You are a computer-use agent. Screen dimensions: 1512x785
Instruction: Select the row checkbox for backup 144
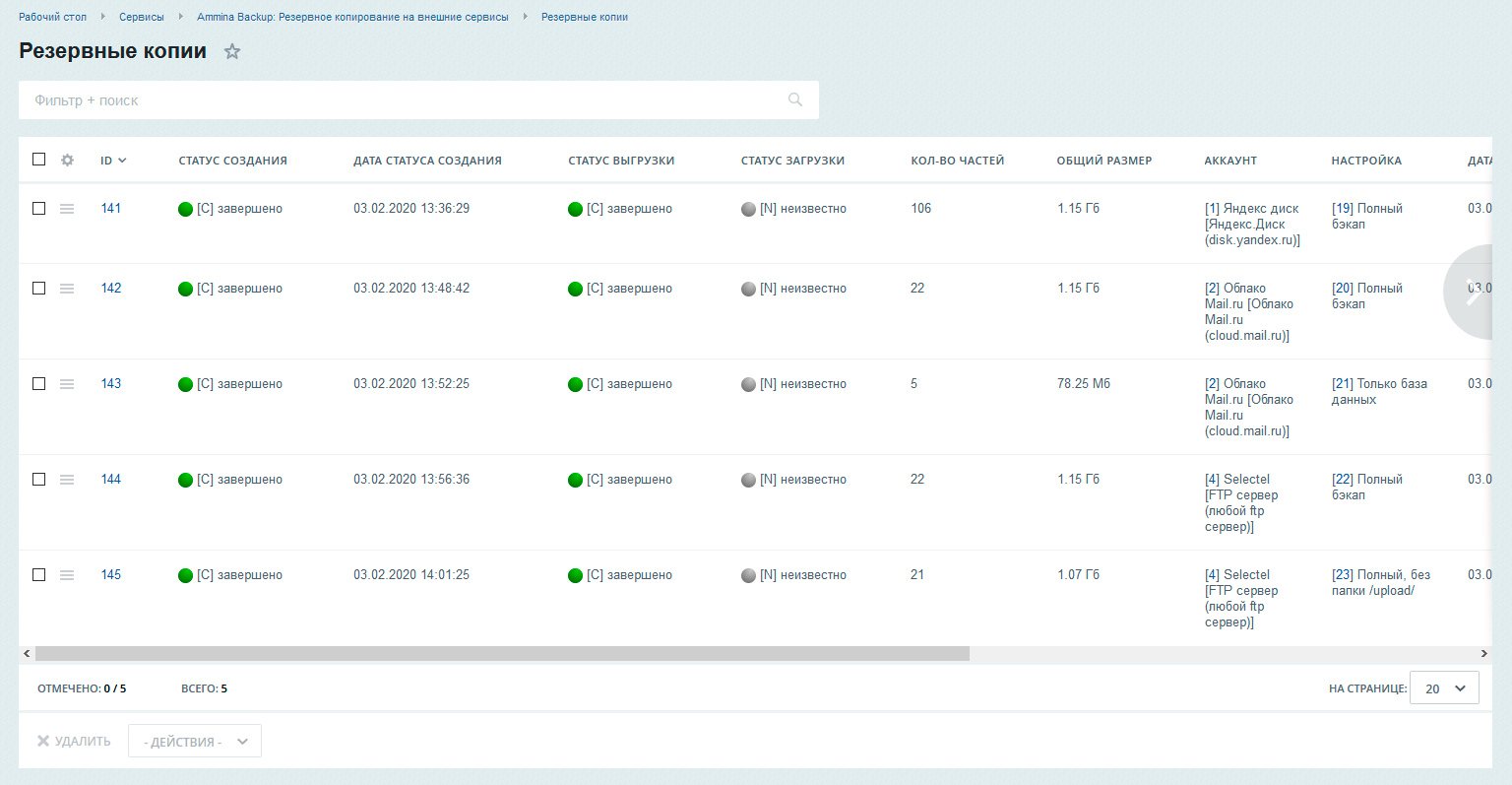[x=38, y=479]
